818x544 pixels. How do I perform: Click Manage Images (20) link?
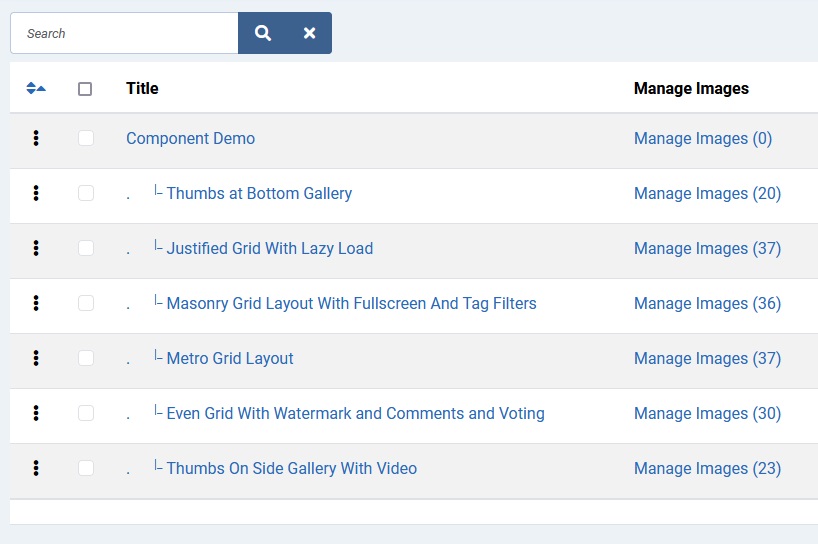pos(707,193)
